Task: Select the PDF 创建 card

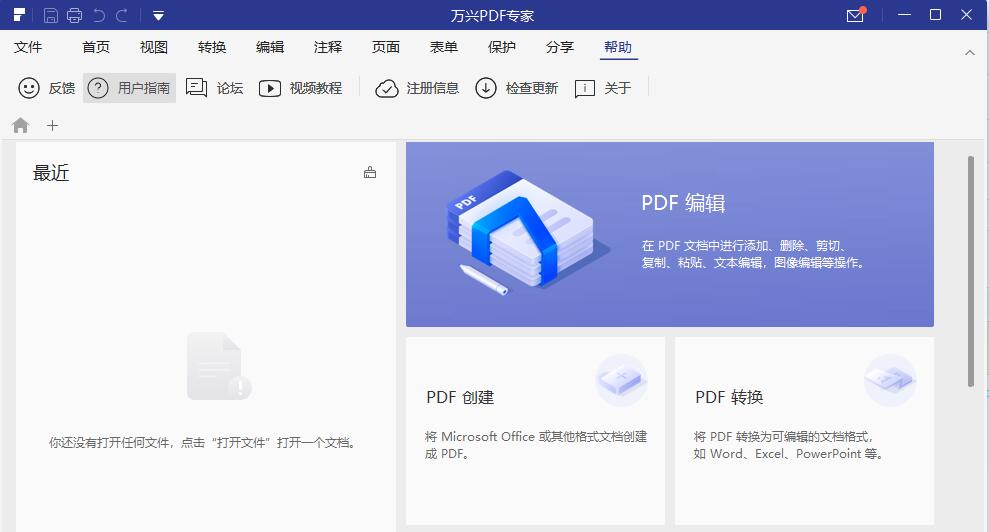Action: (x=535, y=430)
